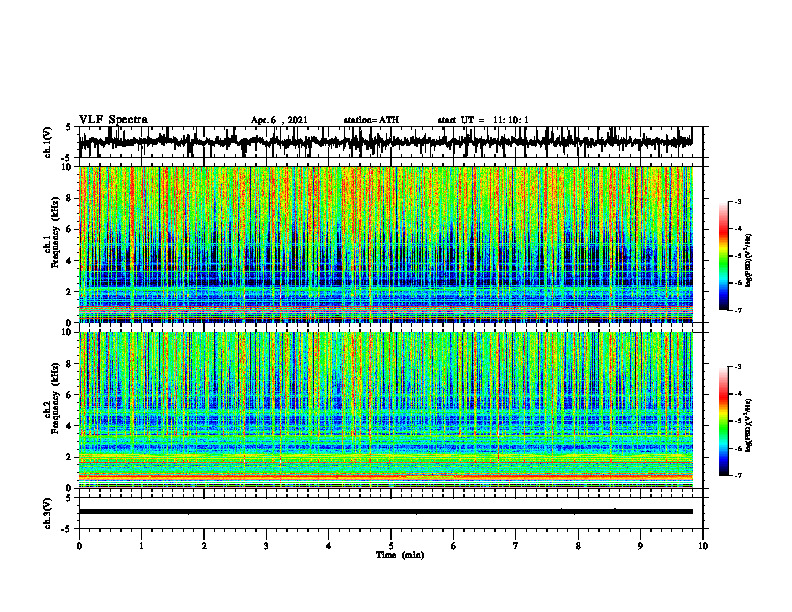Click the ch.1 "Frequency (kHz)" axis label

(x=55, y=232)
